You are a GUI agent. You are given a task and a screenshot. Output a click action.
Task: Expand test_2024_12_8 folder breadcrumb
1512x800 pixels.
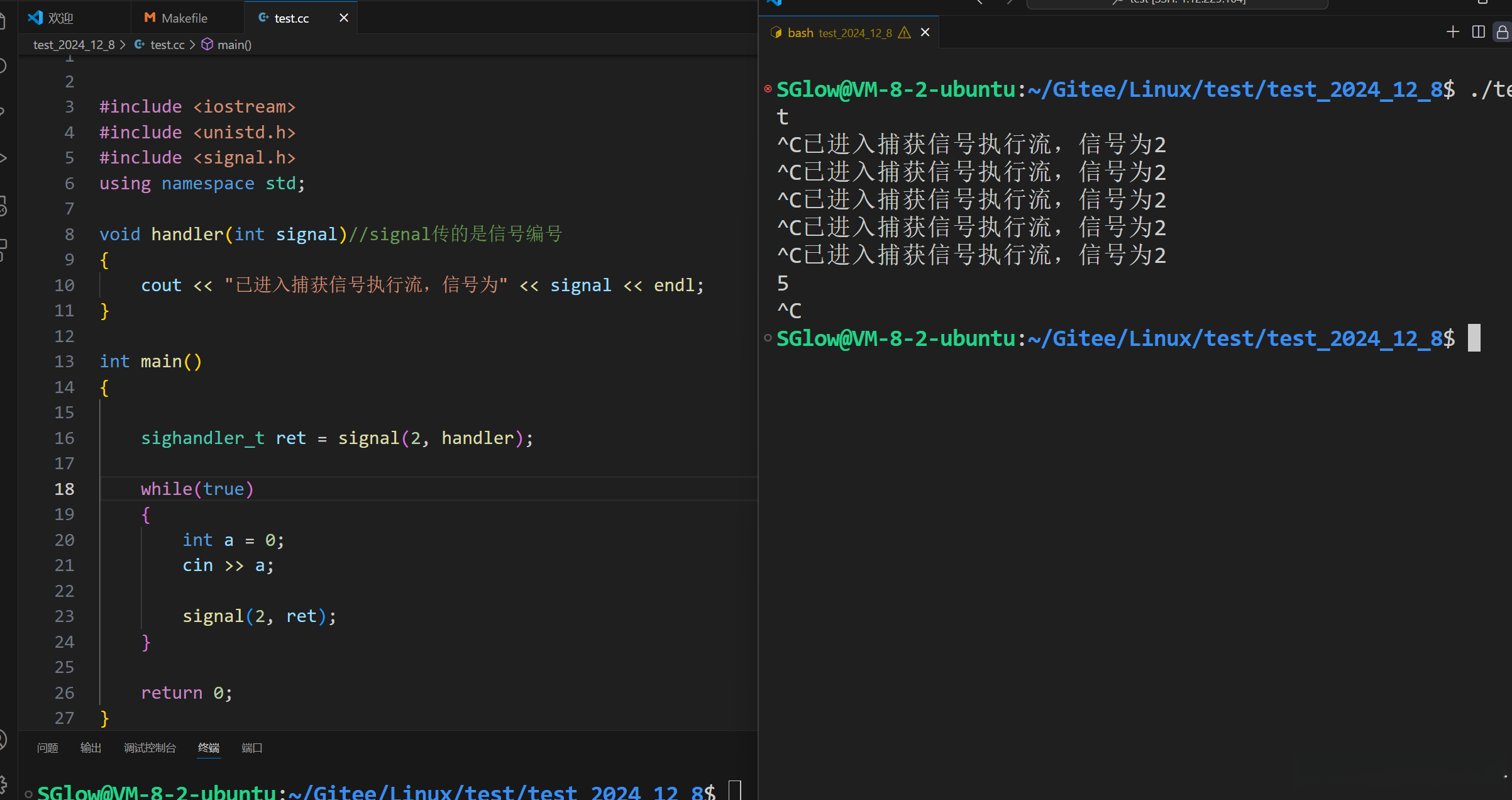coord(74,45)
